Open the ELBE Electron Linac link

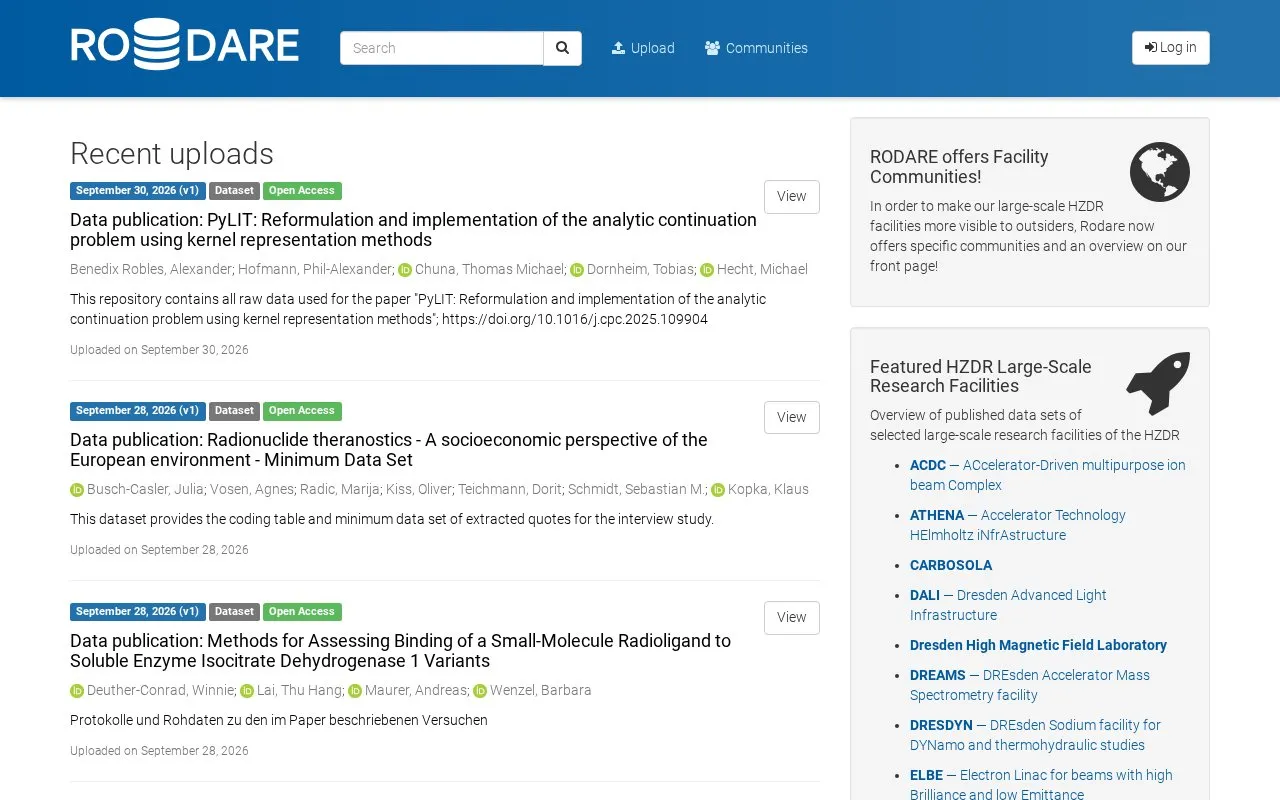click(x=1041, y=785)
